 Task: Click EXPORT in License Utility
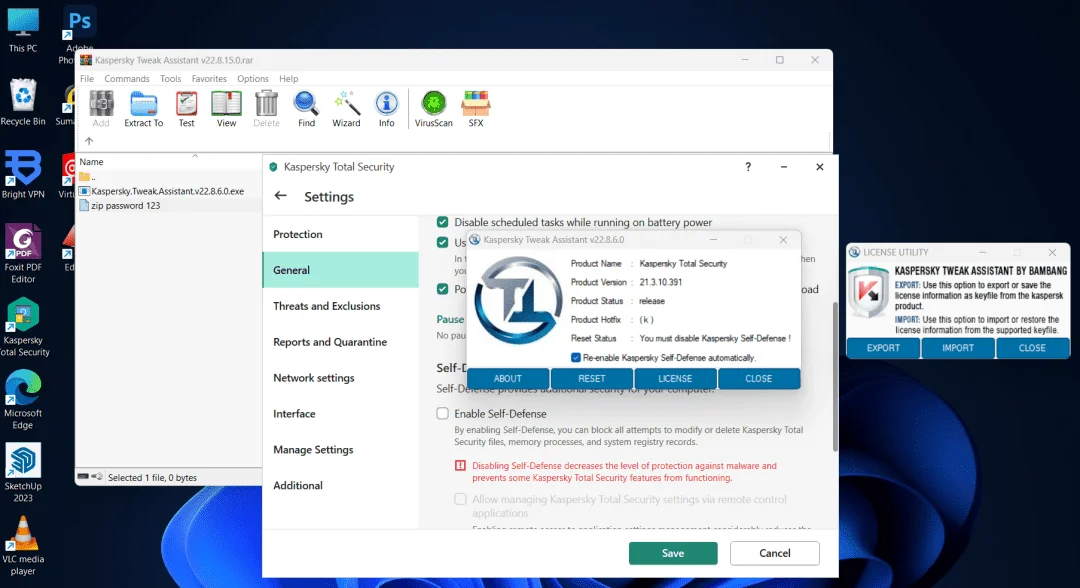[883, 348]
